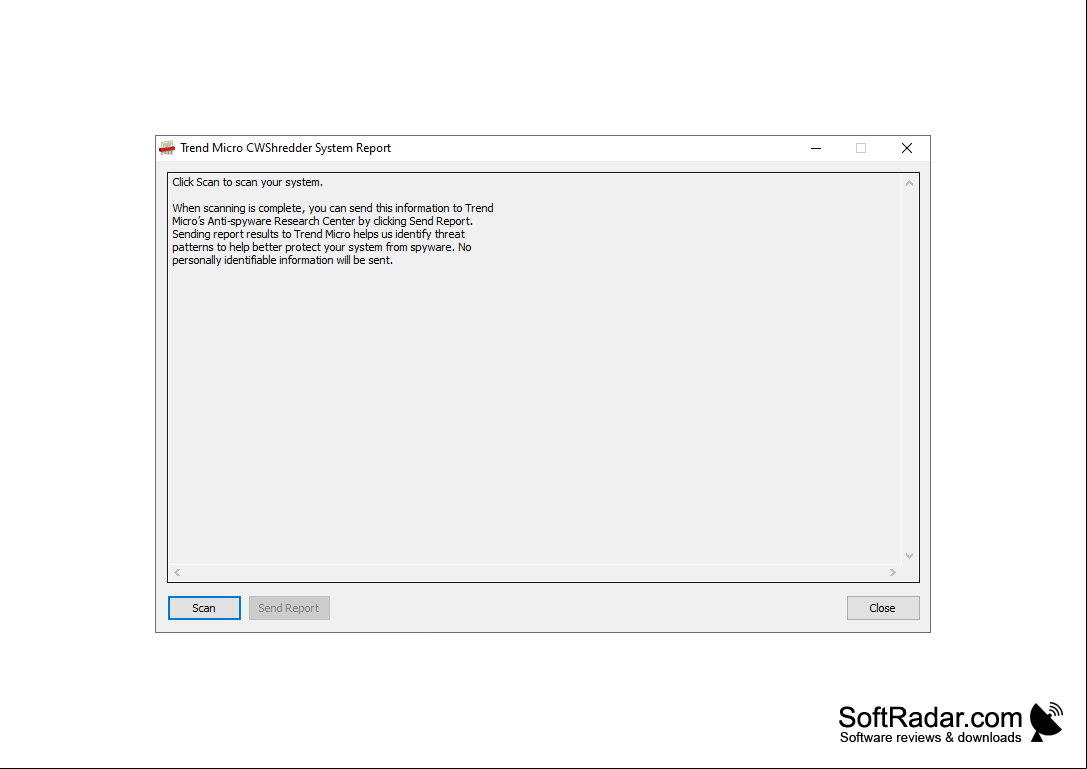Start a system scan with the Scan button
1087x769 pixels.
tap(204, 608)
